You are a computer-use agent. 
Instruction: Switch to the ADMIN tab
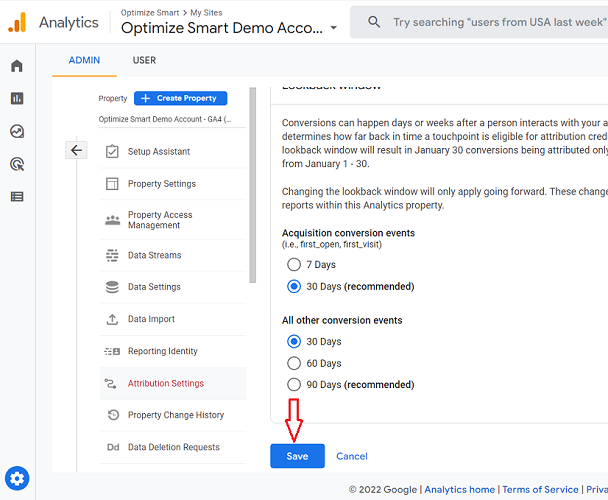click(84, 60)
